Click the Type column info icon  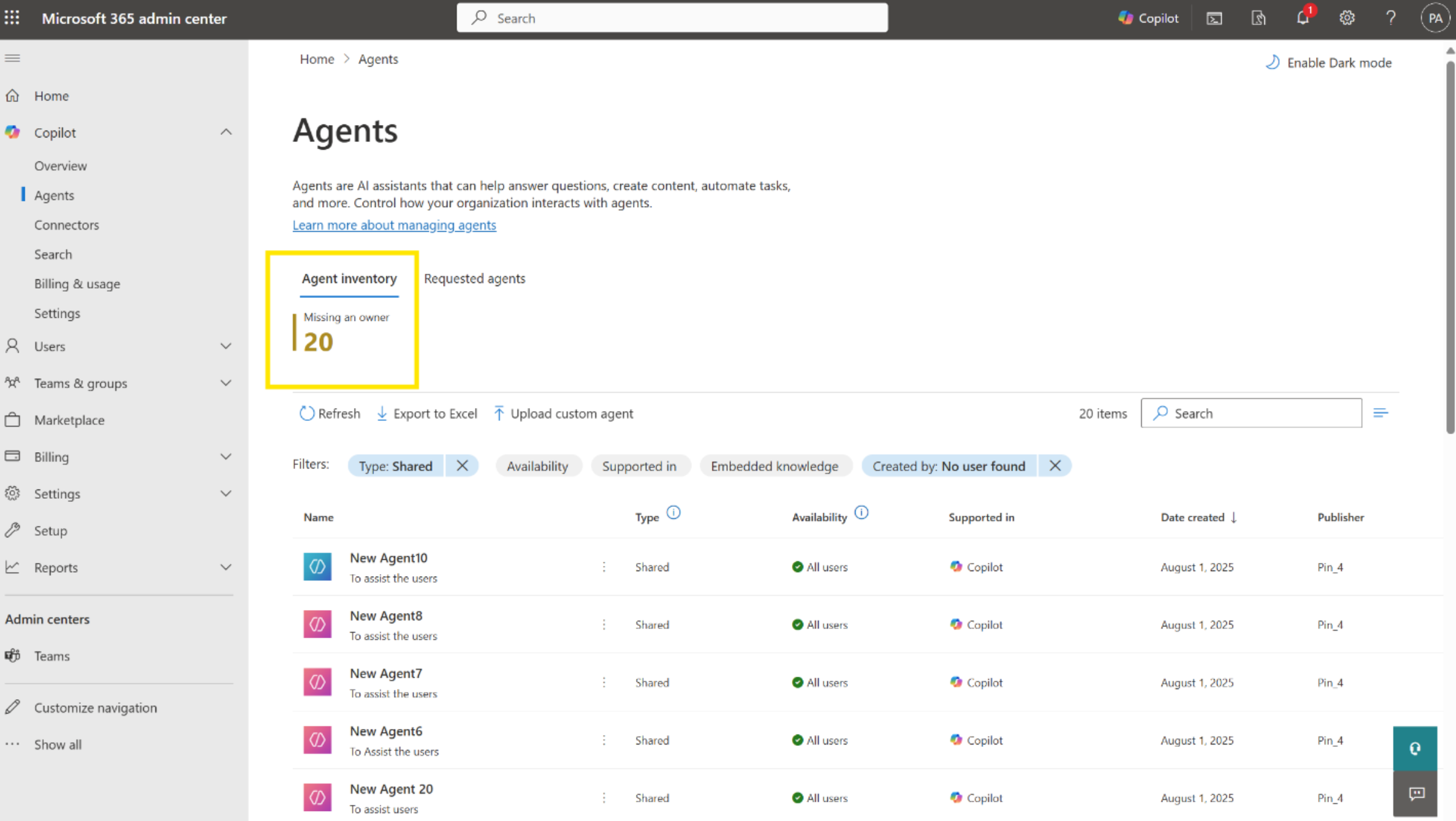pos(673,513)
